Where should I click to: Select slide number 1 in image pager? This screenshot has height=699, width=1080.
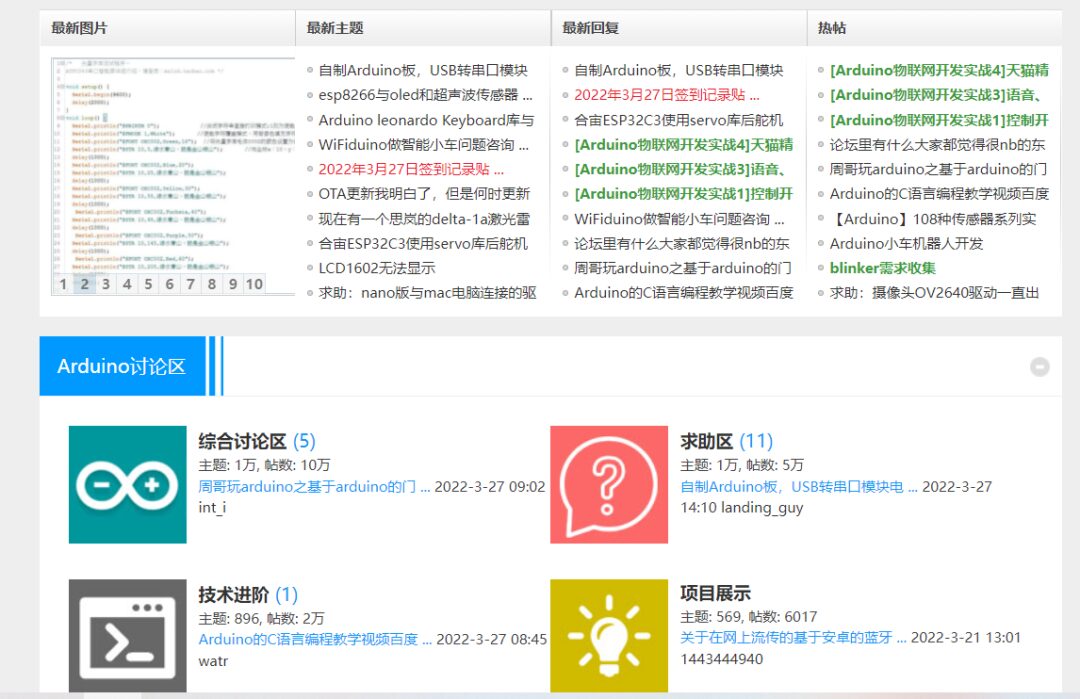(63, 284)
